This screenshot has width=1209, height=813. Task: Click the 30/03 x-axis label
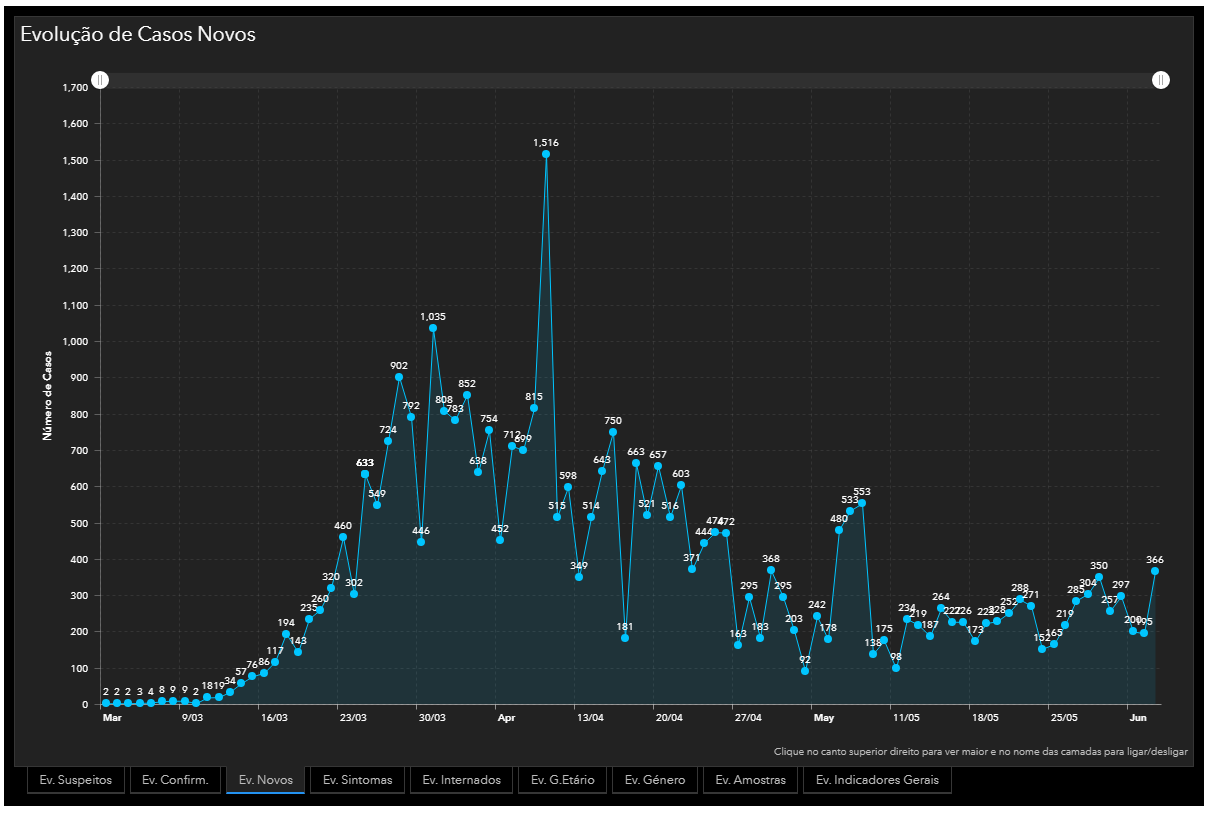(432, 717)
